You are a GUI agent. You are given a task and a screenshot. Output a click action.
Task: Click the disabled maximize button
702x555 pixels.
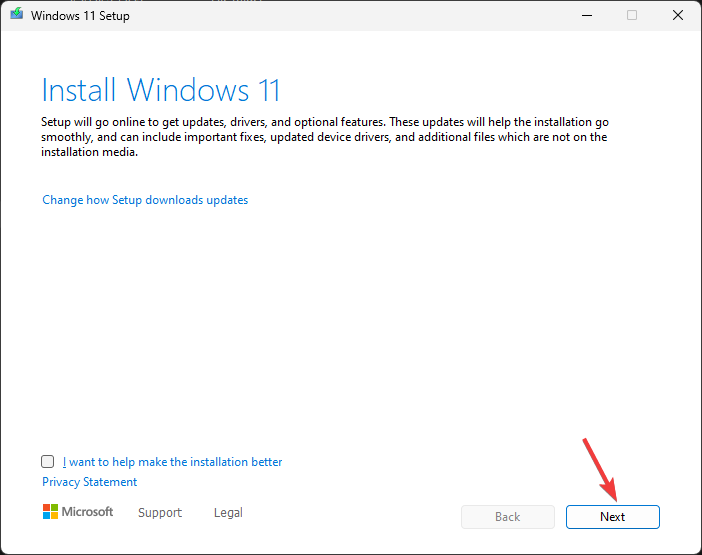pyautogui.click(x=632, y=15)
